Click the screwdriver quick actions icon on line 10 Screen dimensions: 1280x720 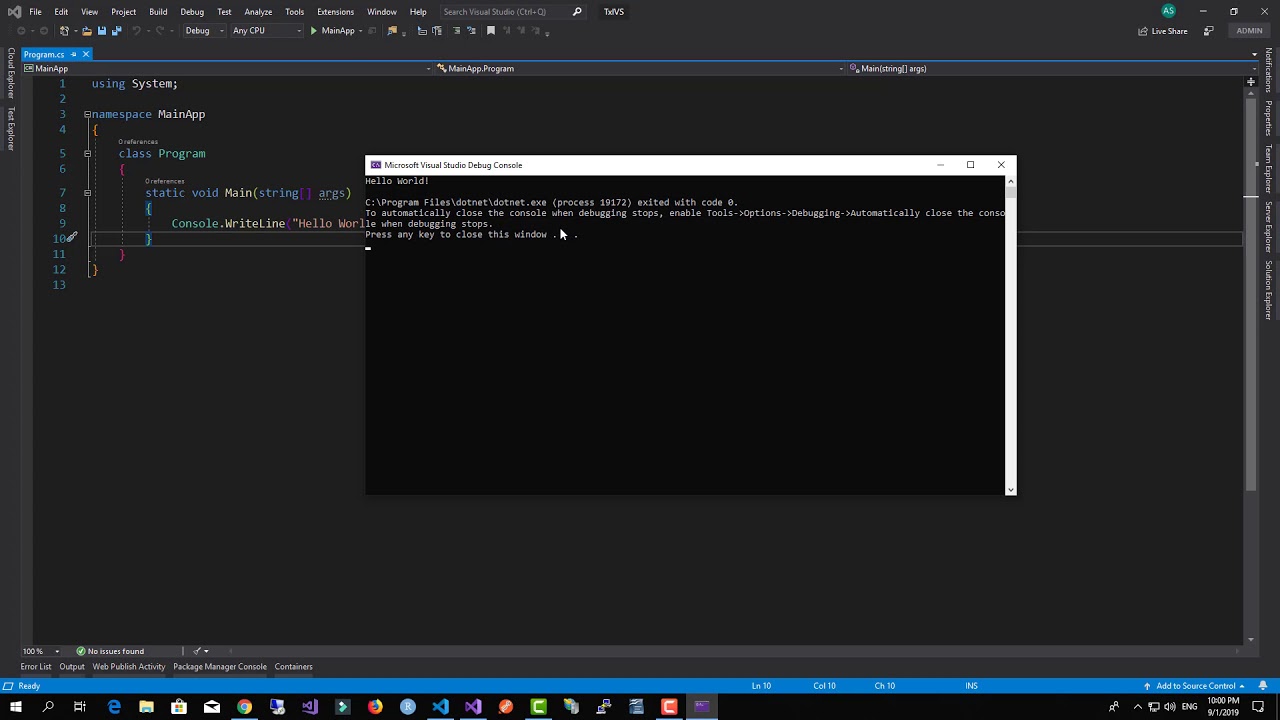click(x=72, y=238)
